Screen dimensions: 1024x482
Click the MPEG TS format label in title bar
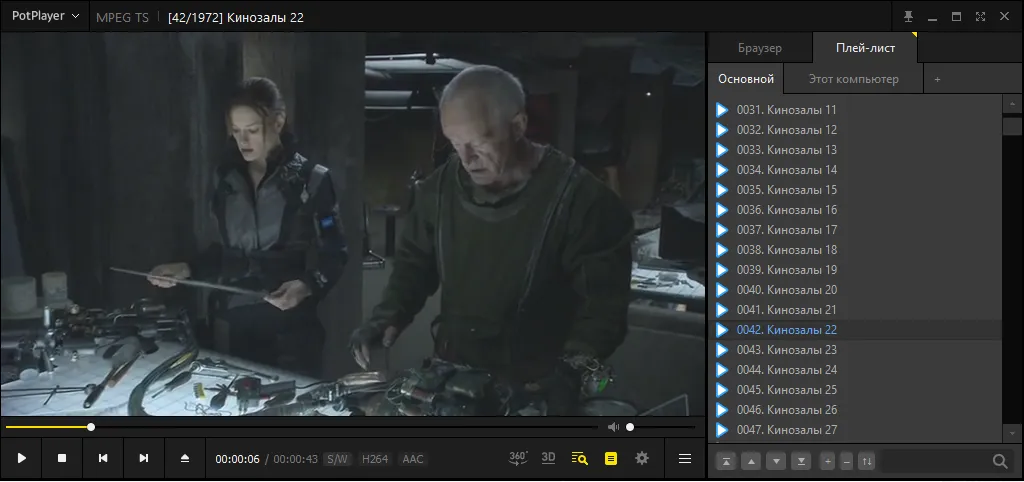point(122,18)
